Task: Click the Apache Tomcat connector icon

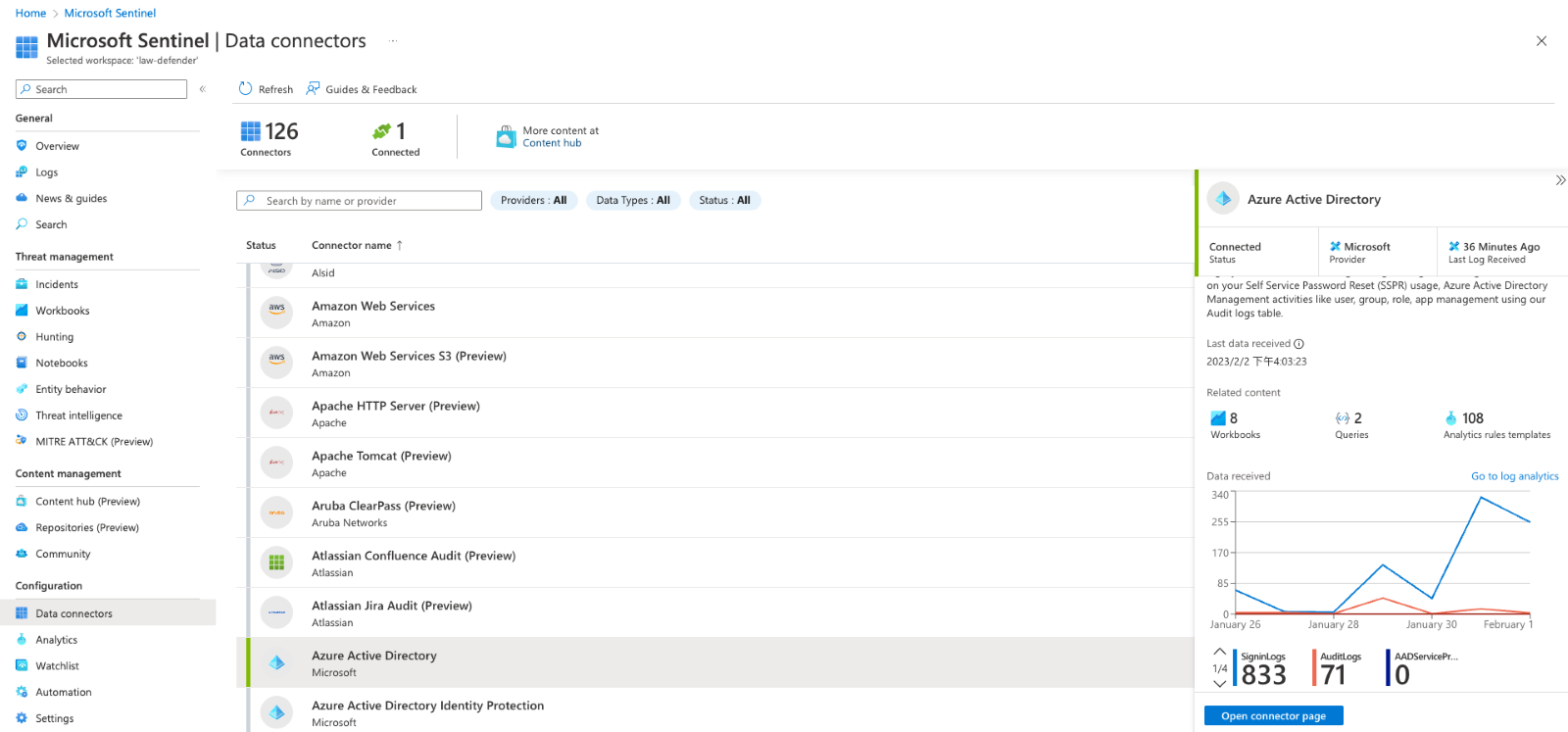Action: coord(277,464)
